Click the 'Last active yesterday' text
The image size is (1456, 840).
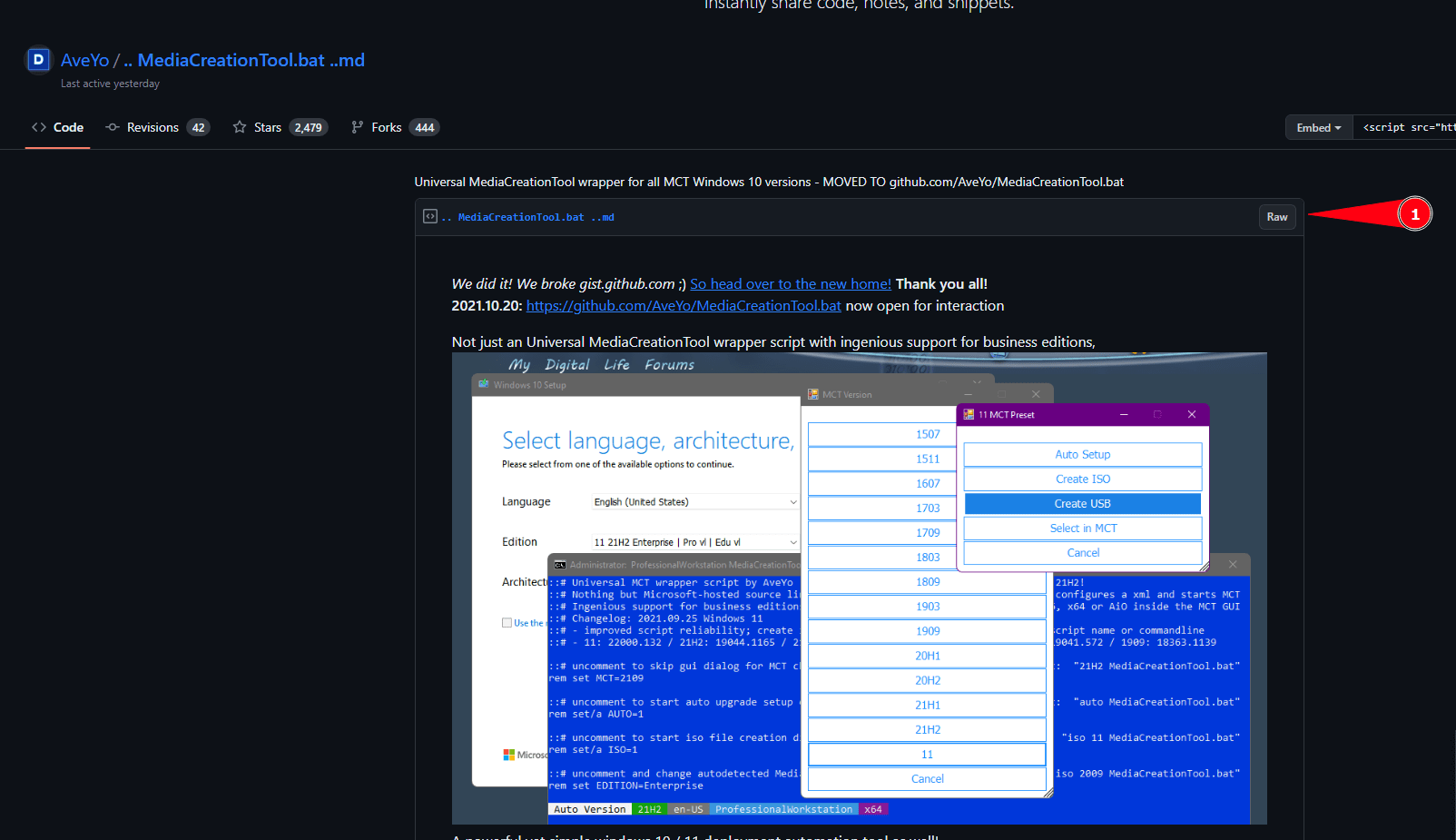pyautogui.click(x=110, y=84)
